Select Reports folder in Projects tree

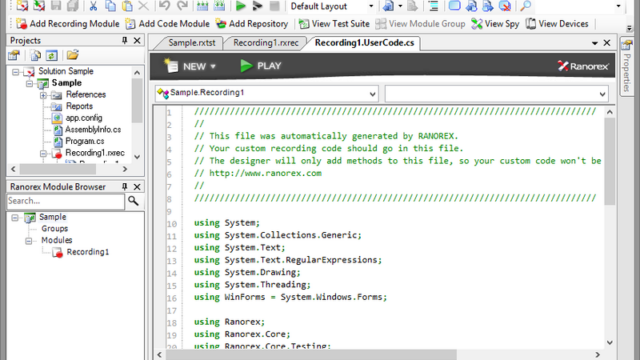[79, 106]
